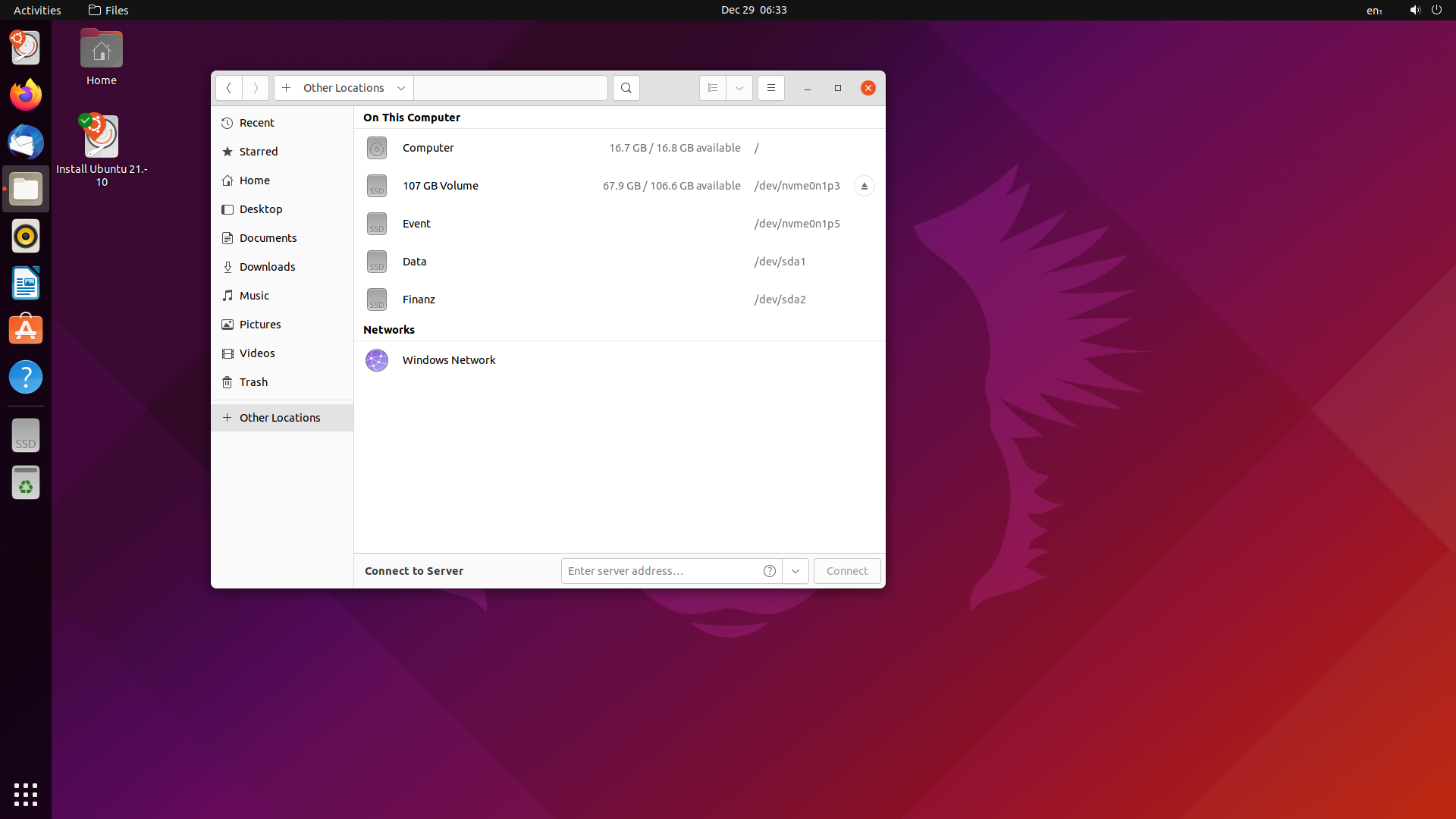
Task: Open Show Applications grid
Action: [x=26, y=794]
